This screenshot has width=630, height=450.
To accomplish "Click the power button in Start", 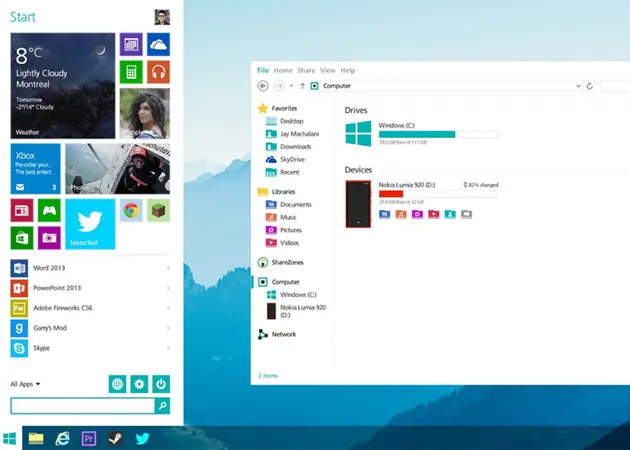I will tap(161, 384).
